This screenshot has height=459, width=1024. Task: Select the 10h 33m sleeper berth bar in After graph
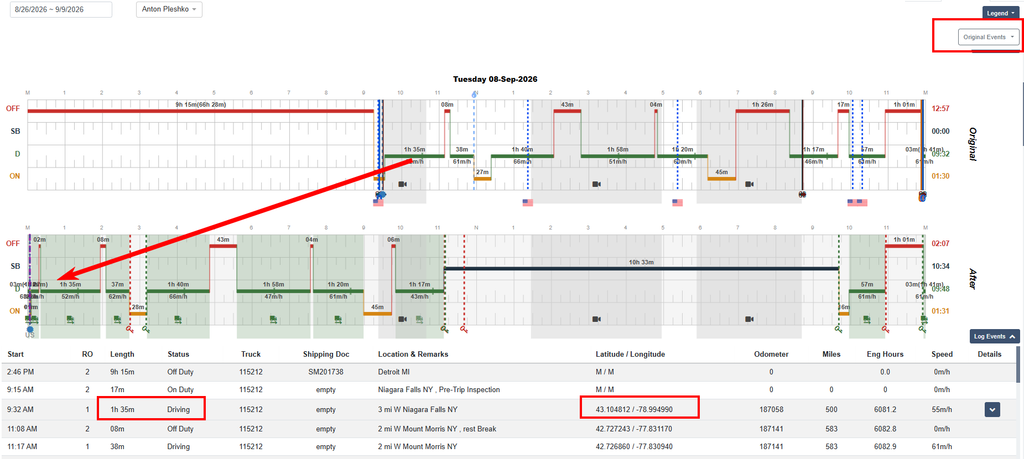click(641, 268)
